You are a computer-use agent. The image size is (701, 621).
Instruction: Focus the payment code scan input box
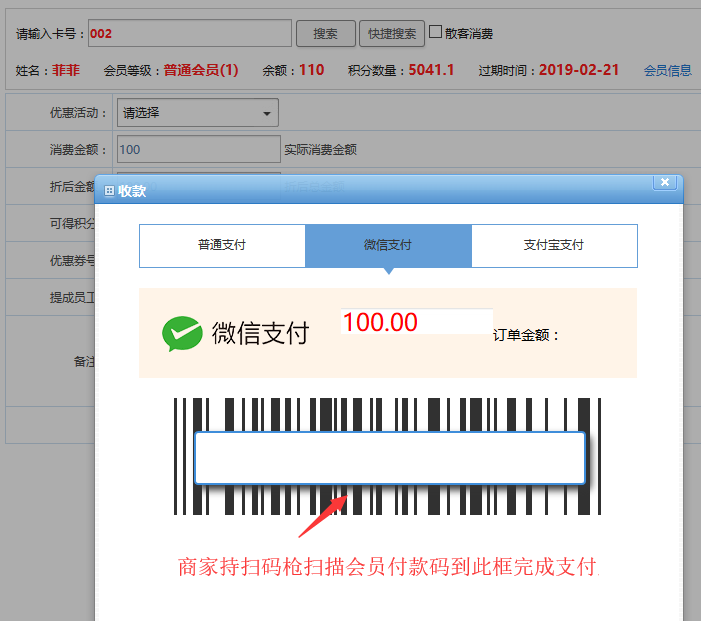[390, 458]
